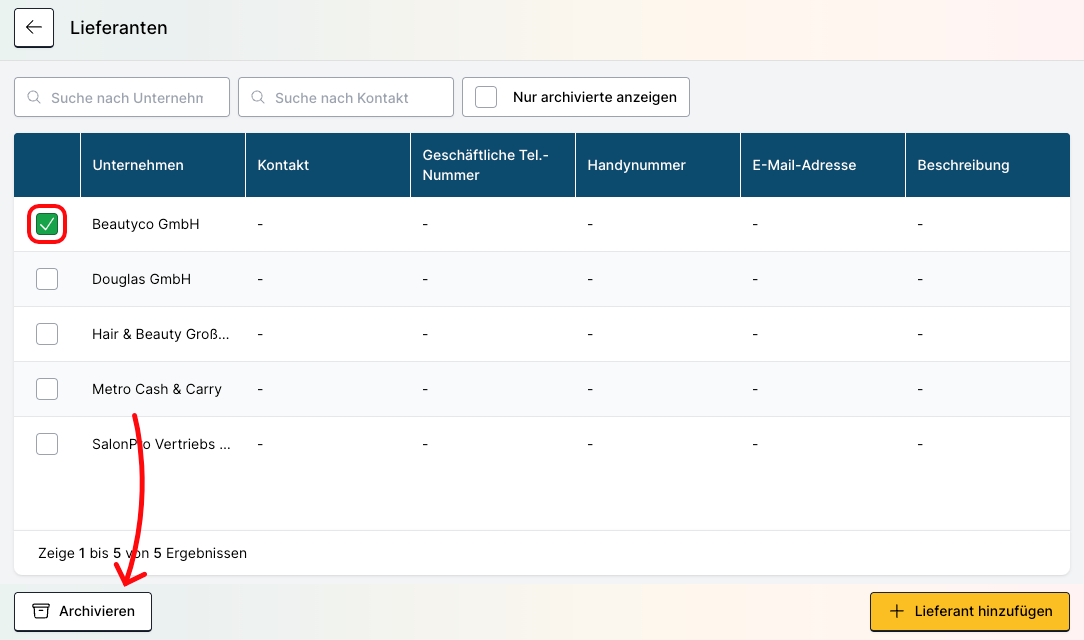The image size is (1084, 640).
Task: Check the Hair & Beauty Groß... row checkbox
Action: (x=47, y=334)
